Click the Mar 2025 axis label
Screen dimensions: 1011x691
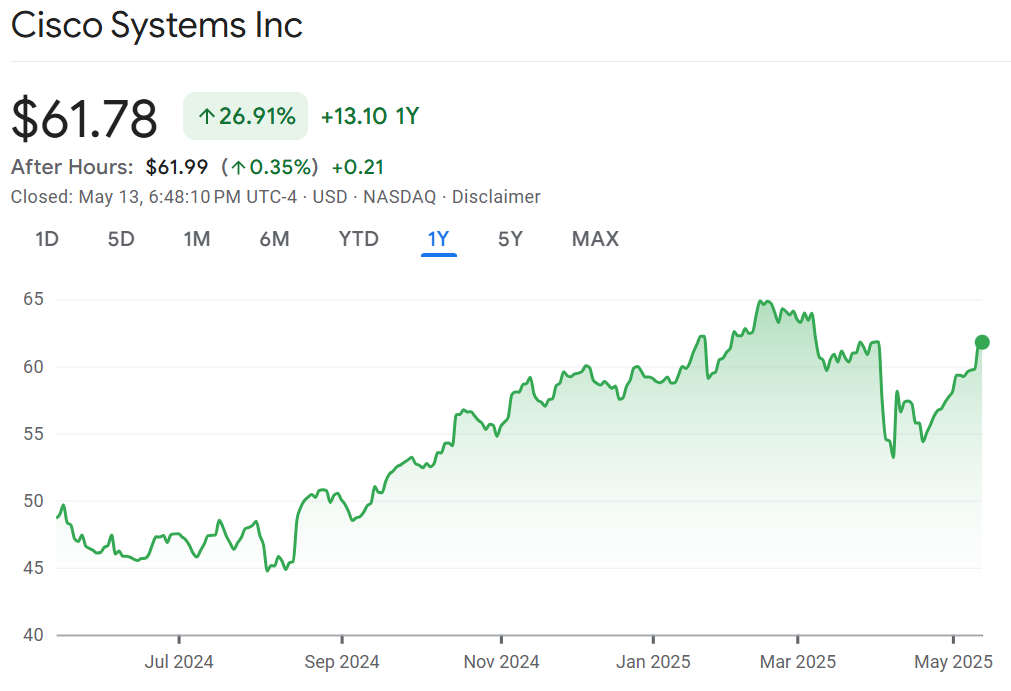[798, 662]
